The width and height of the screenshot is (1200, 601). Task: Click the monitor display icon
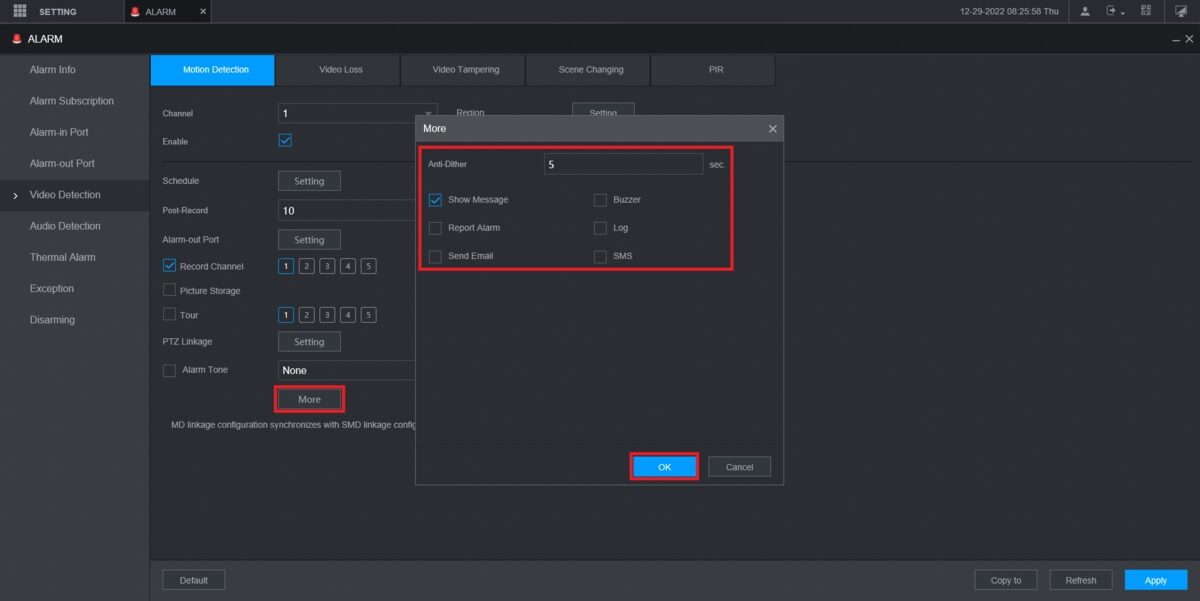tap(1180, 11)
